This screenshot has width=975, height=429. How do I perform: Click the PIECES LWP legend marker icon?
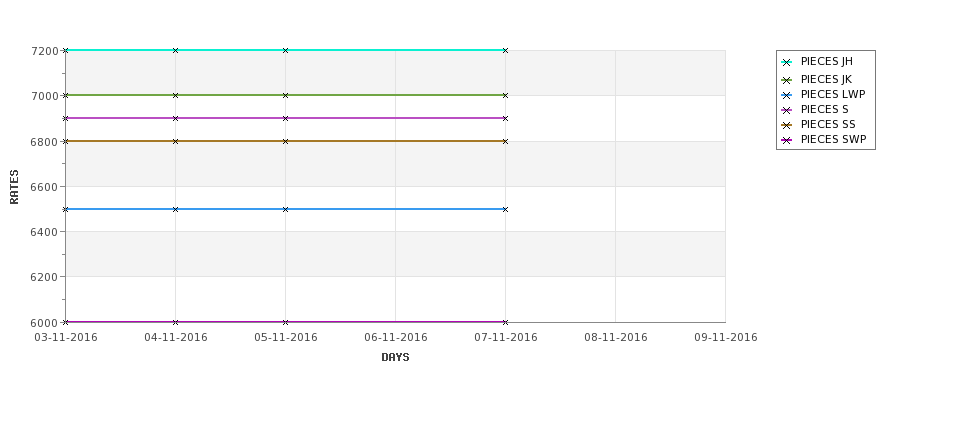pyautogui.click(x=787, y=95)
